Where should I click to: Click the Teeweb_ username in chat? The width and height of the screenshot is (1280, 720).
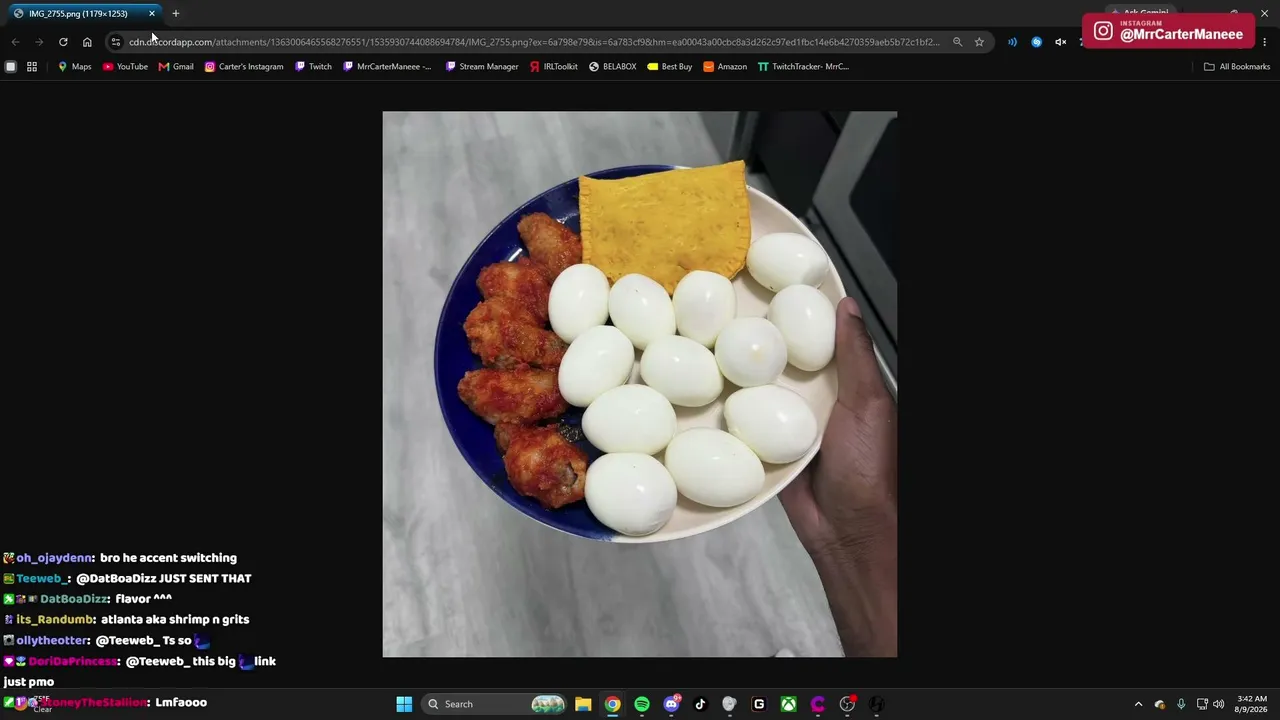pos(43,579)
